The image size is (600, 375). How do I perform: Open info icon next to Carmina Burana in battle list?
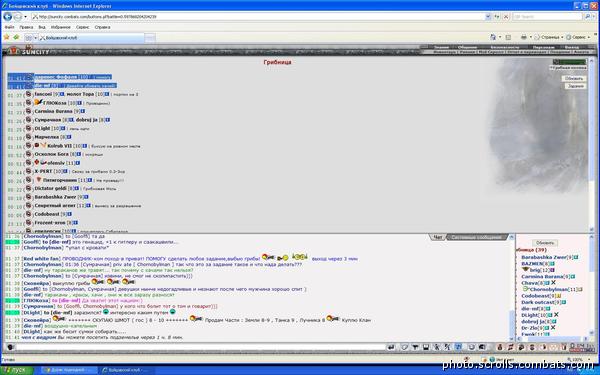(83, 111)
